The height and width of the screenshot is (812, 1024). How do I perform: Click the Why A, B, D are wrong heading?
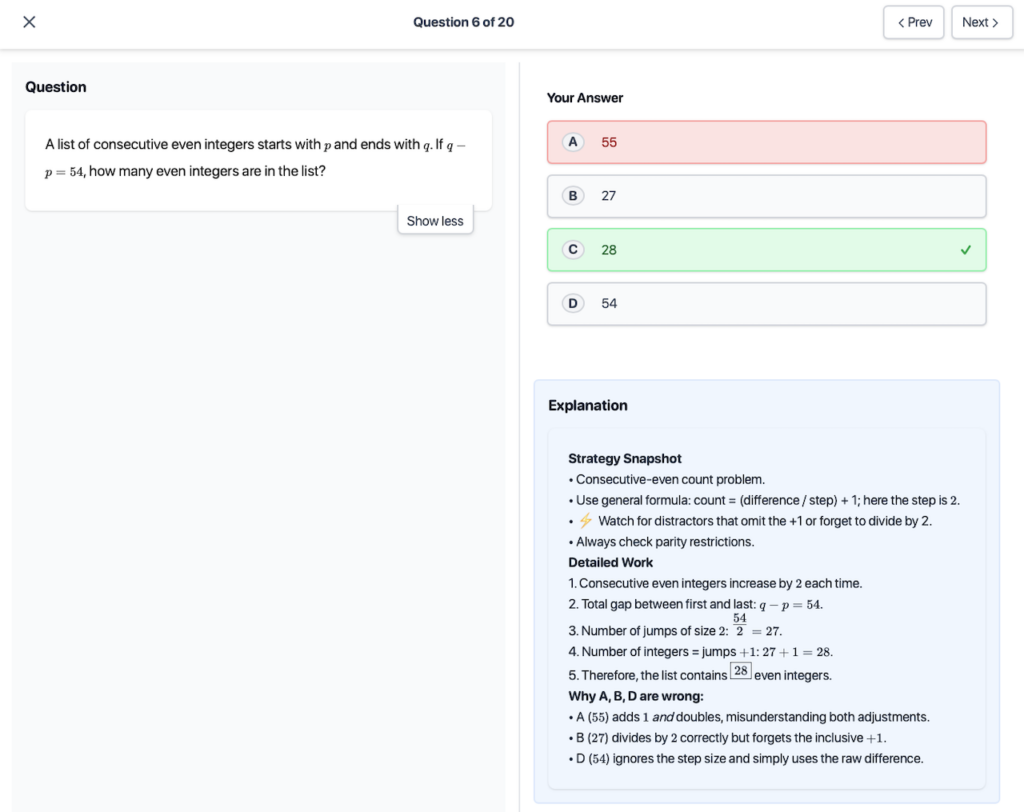click(x=636, y=696)
